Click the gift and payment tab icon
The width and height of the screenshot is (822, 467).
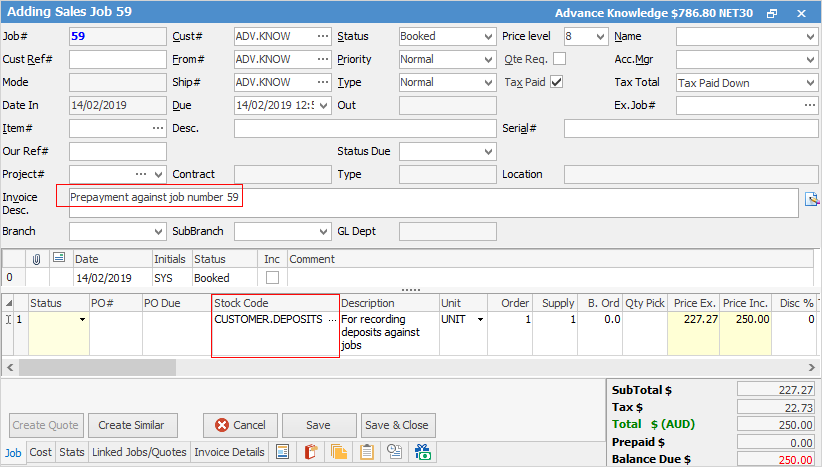tap(423, 452)
